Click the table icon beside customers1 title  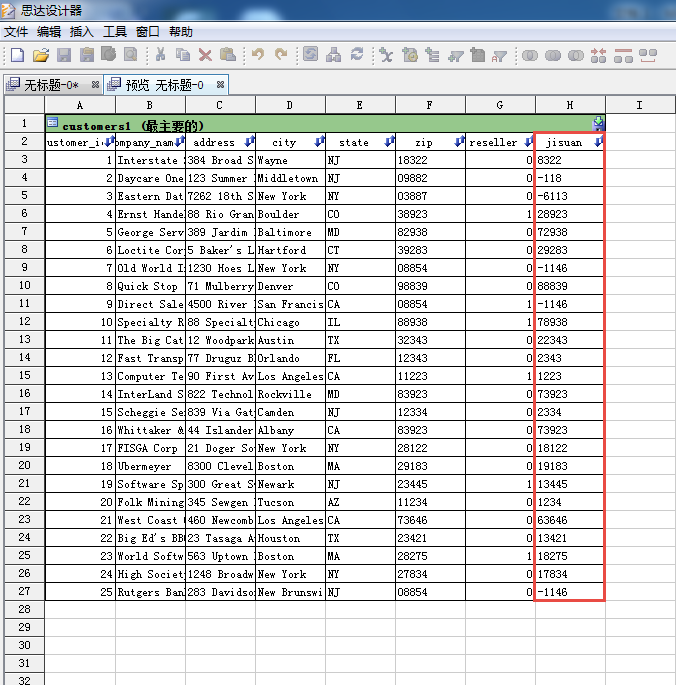[x=52, y=123]
